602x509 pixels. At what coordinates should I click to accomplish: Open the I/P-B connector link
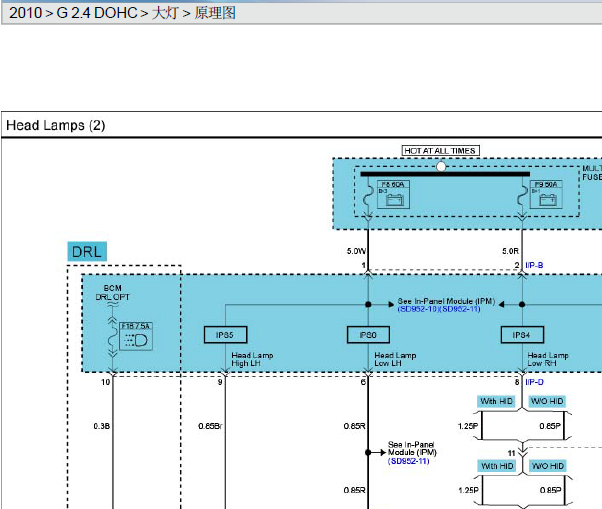click(x=534, y=265)
